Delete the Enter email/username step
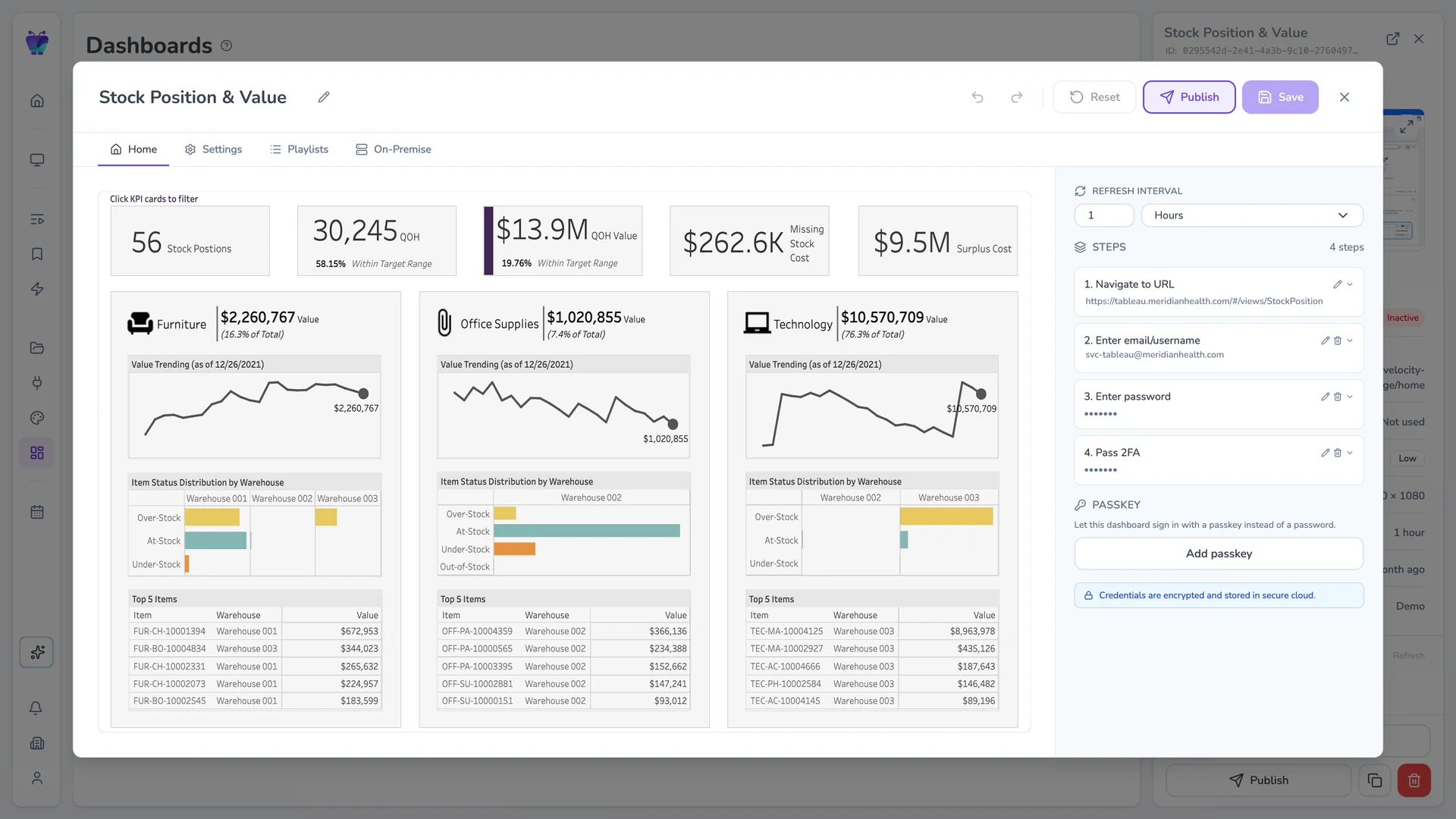Image resolution: width=1456 pixels, height=819 pixels. pyautogui.click(x=1338, y=340)
